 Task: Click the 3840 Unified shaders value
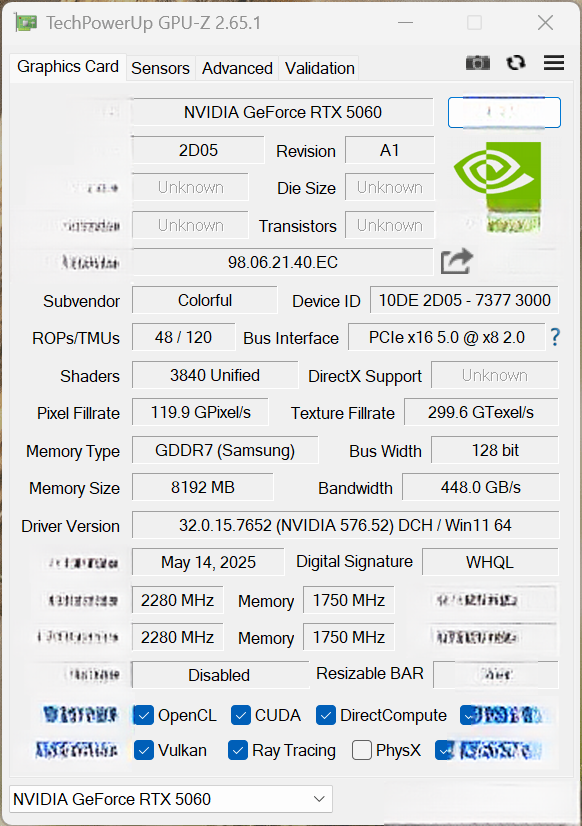[215, 375]
